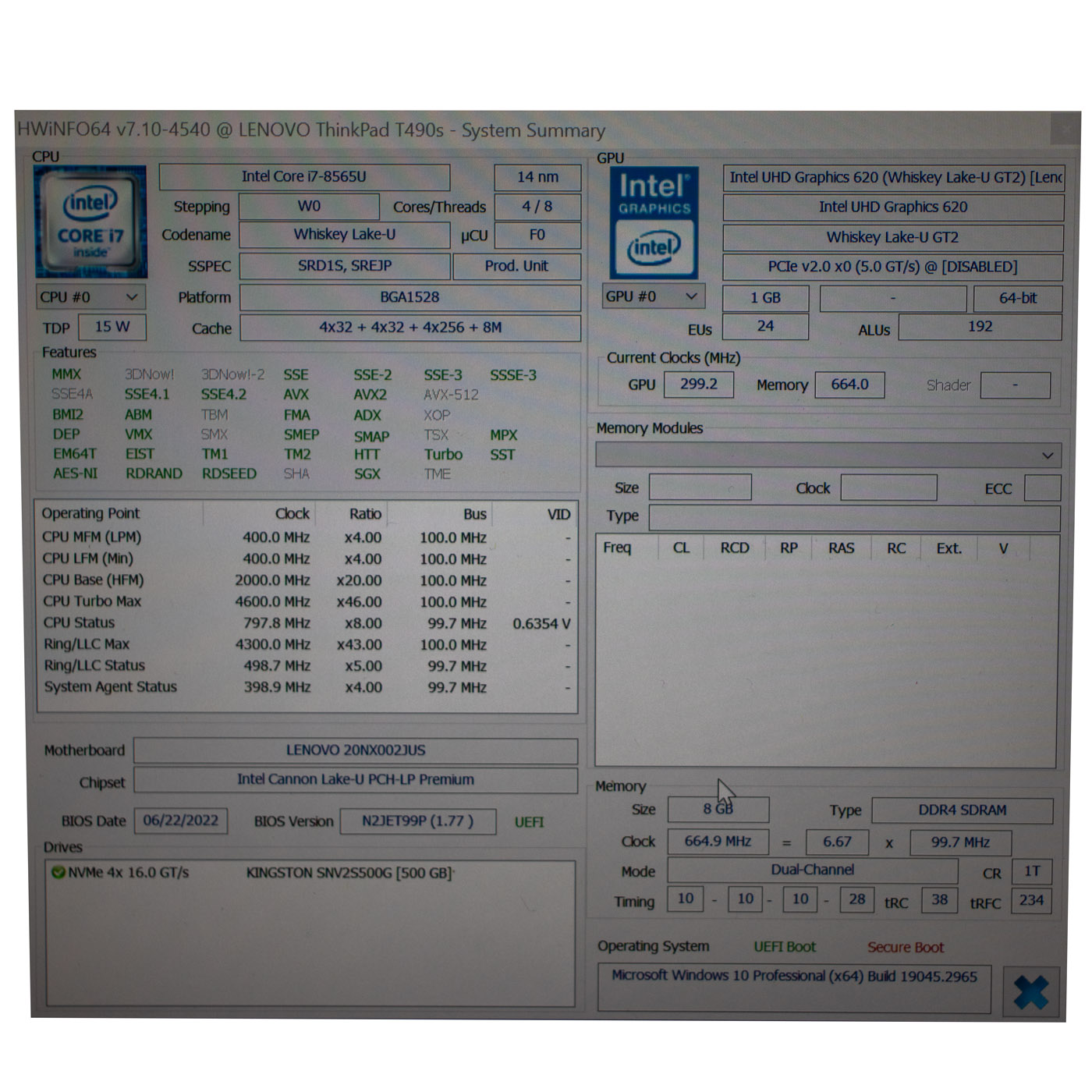Select the Whiskey Lake-U codename field
This screenshot has width=1092, height=1092.
[344, 235]
